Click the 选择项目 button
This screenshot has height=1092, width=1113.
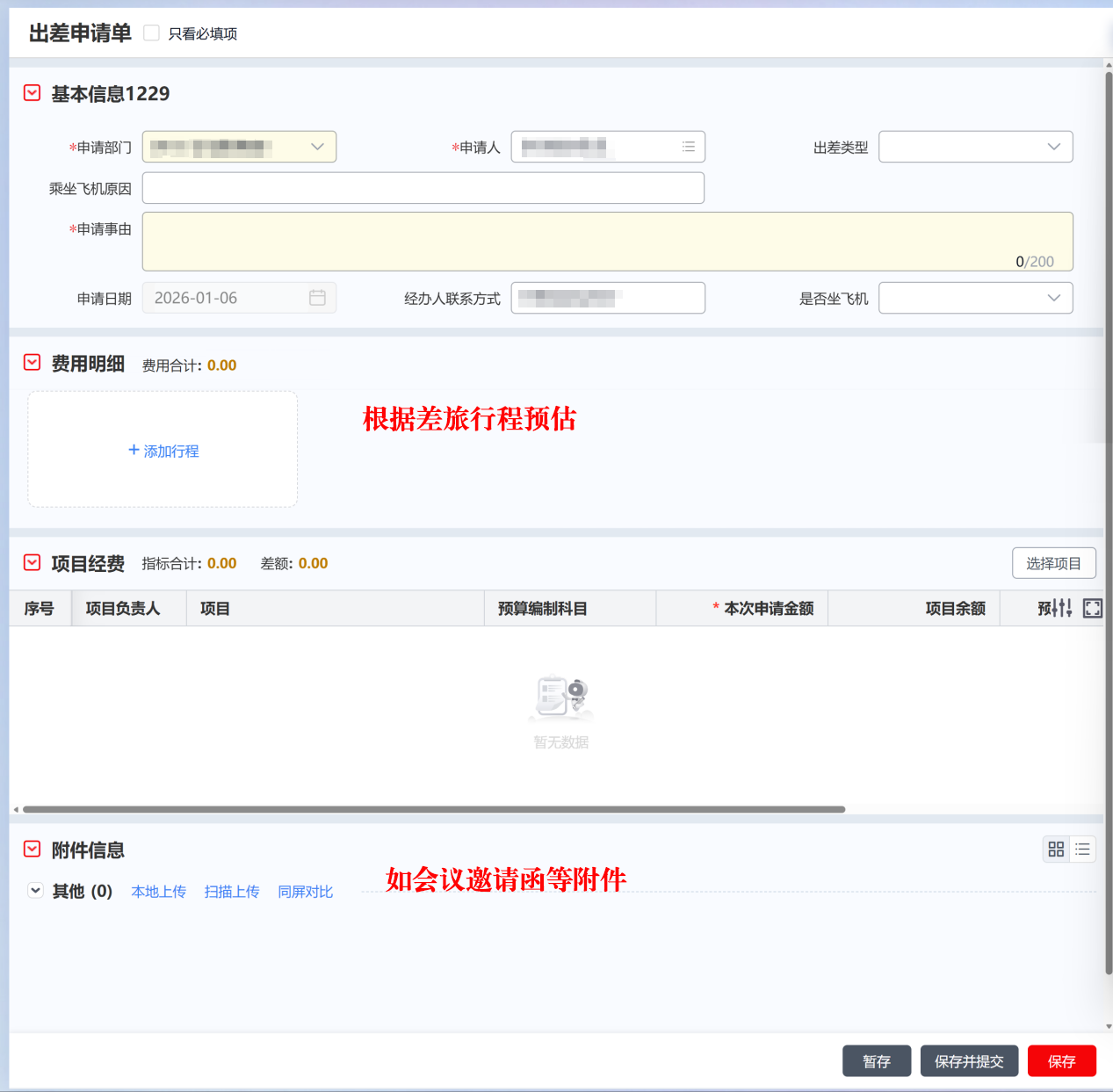1053,563
